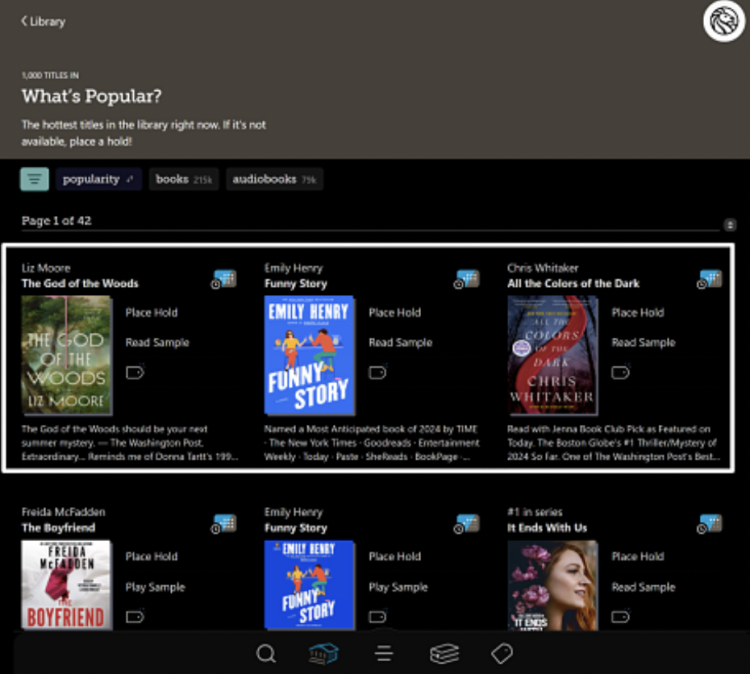This screenshot has height=674, width=750.
Task: Go back to Library via top chevron
Action: 42,21
